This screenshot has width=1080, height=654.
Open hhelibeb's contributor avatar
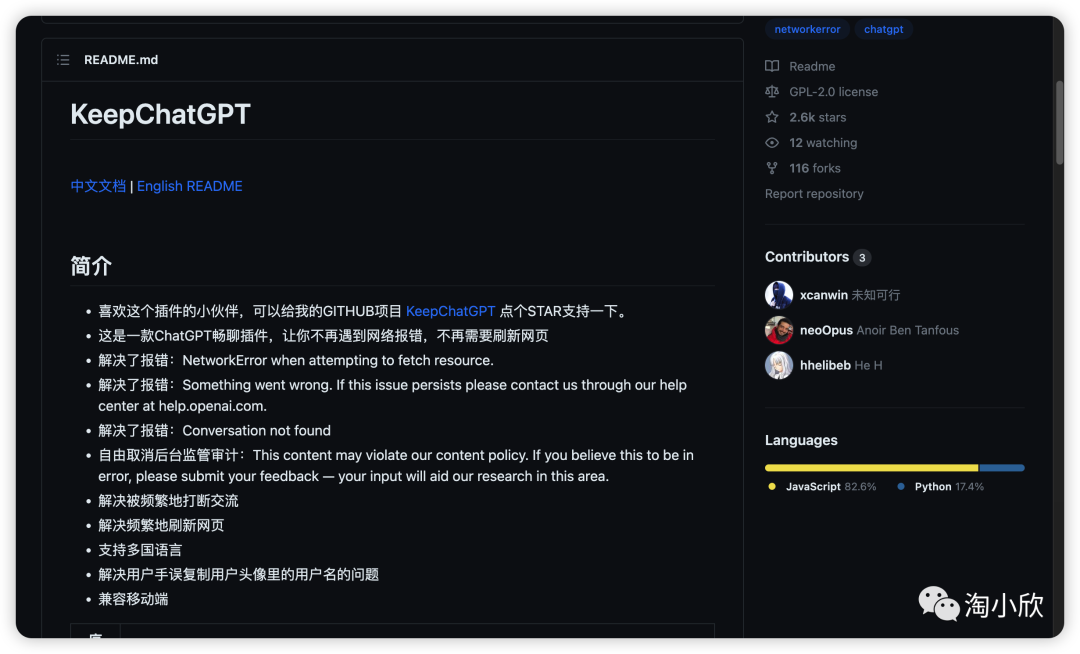pos(779,366)
